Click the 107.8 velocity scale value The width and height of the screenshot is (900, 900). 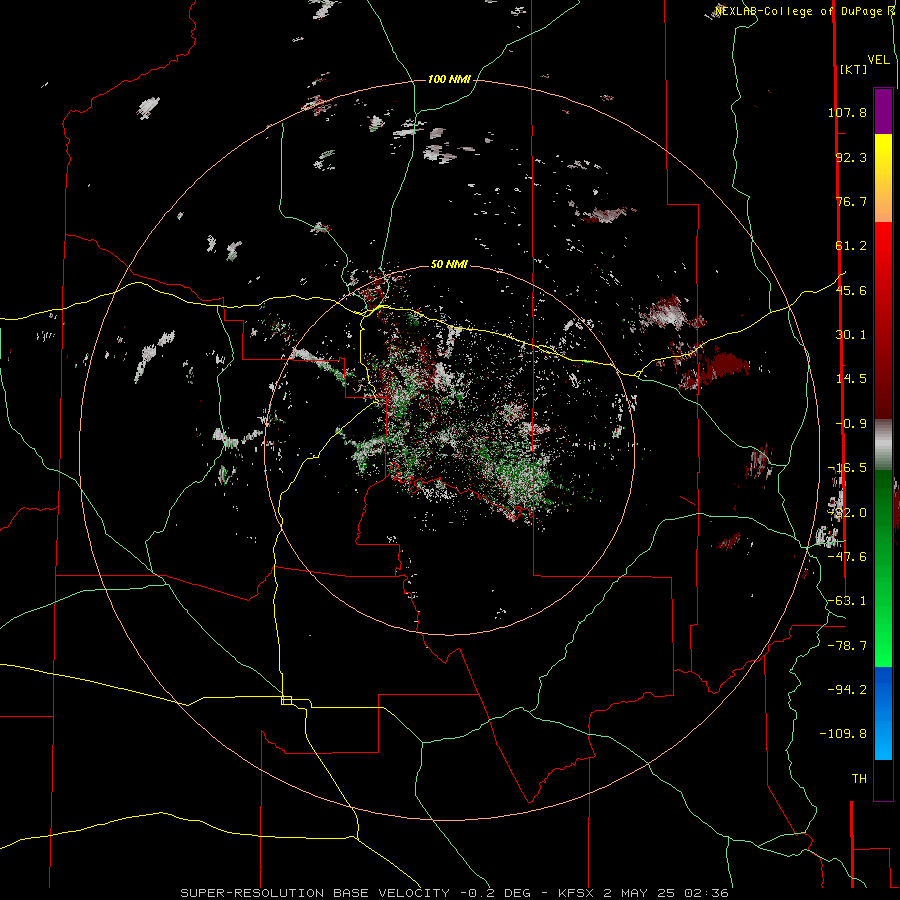click(x=847, y=112)
